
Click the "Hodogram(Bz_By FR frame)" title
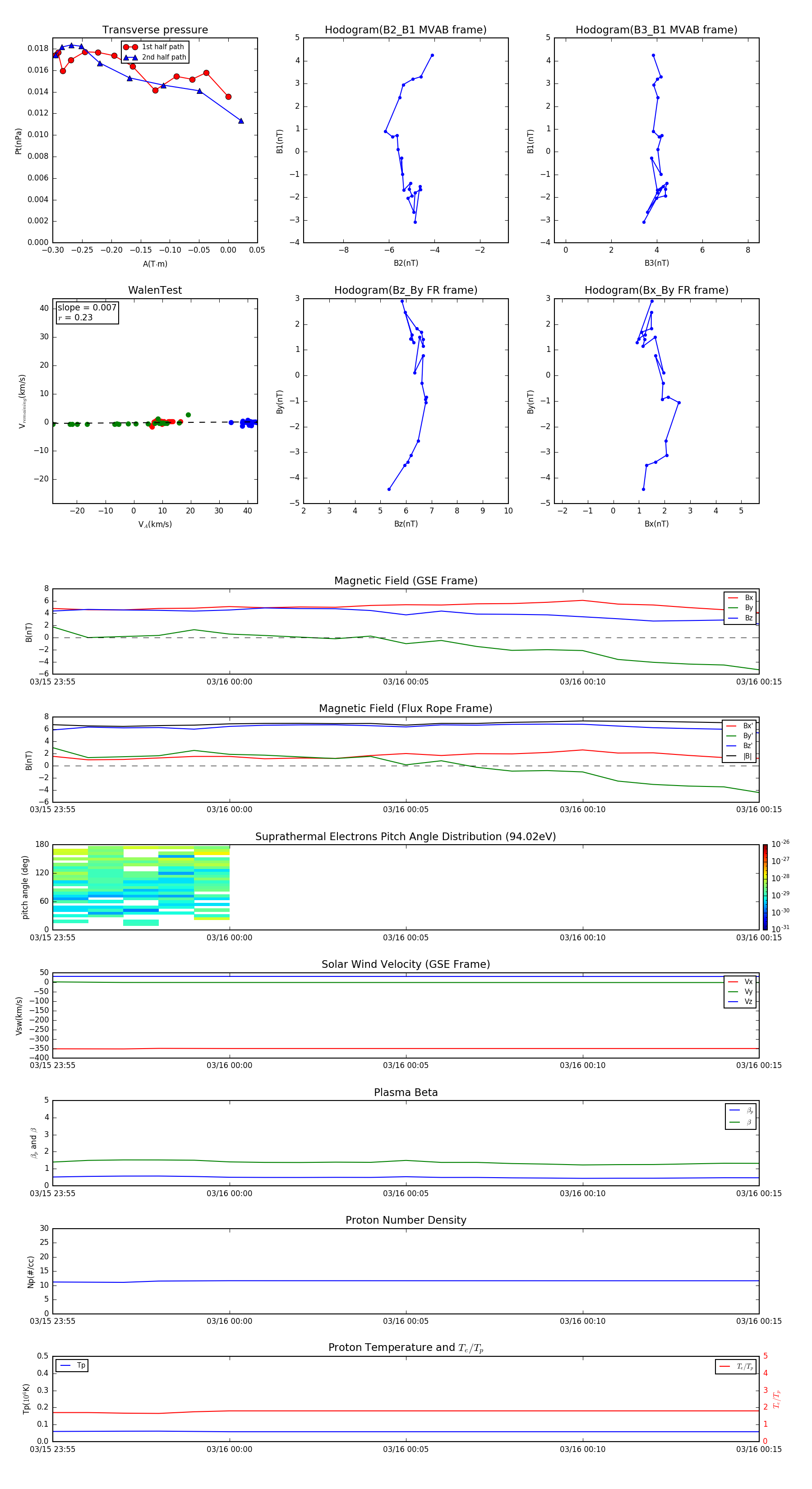tap(406, 290)
